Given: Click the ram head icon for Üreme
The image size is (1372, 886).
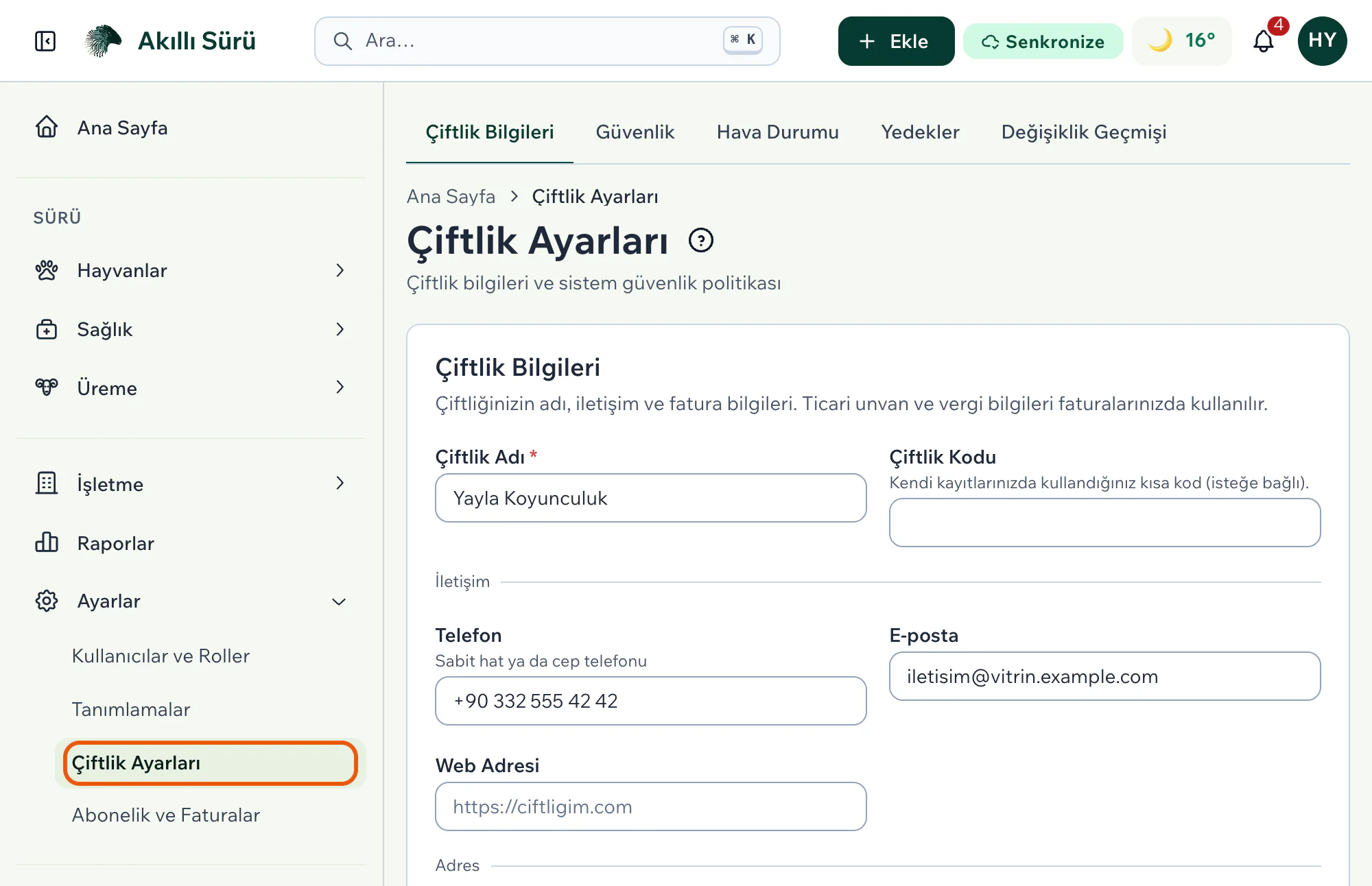Looking at the screenshot, I should pos(47,387).
